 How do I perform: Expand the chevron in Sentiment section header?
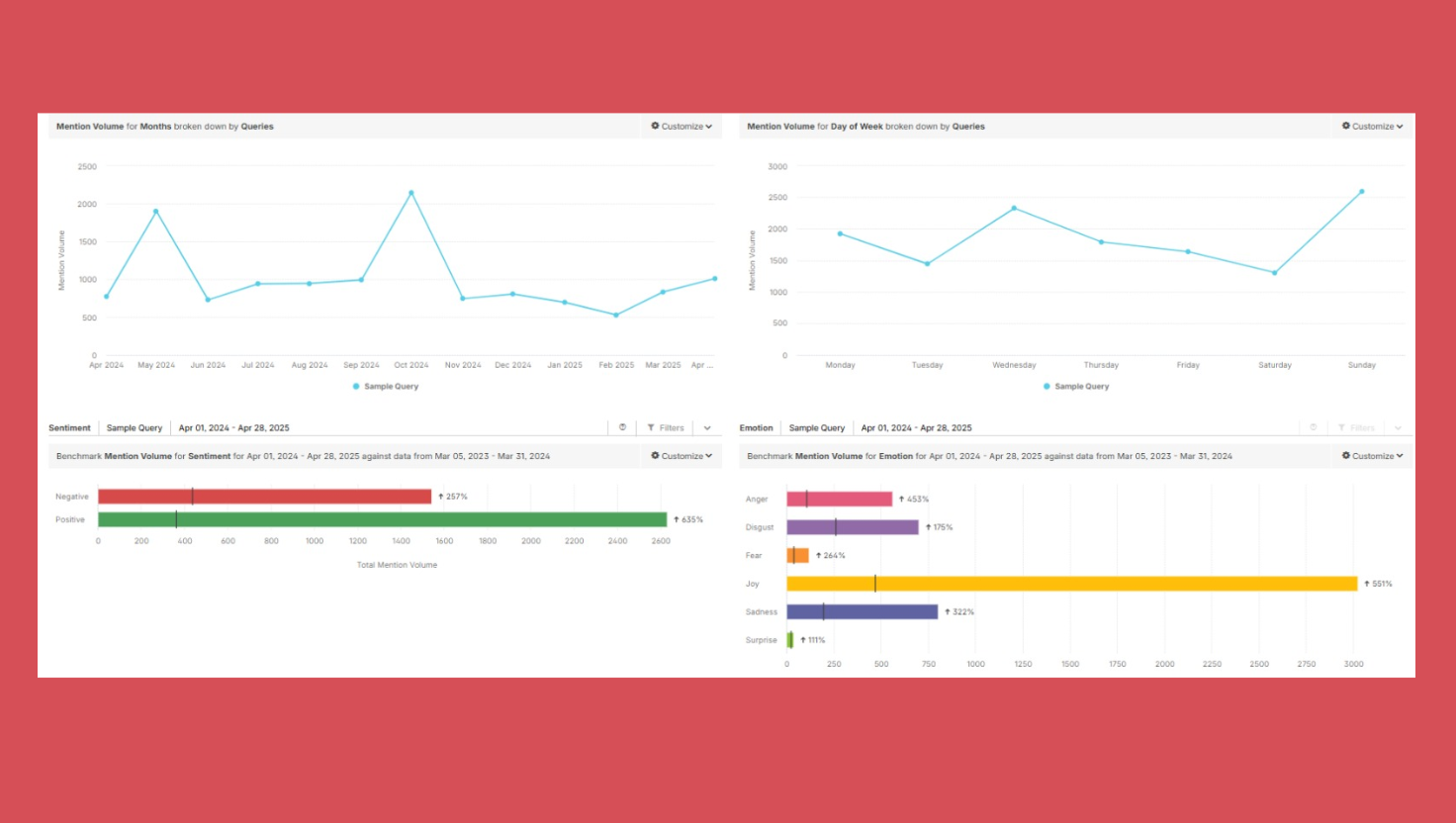pyautogui.click(x=707, y=427)
